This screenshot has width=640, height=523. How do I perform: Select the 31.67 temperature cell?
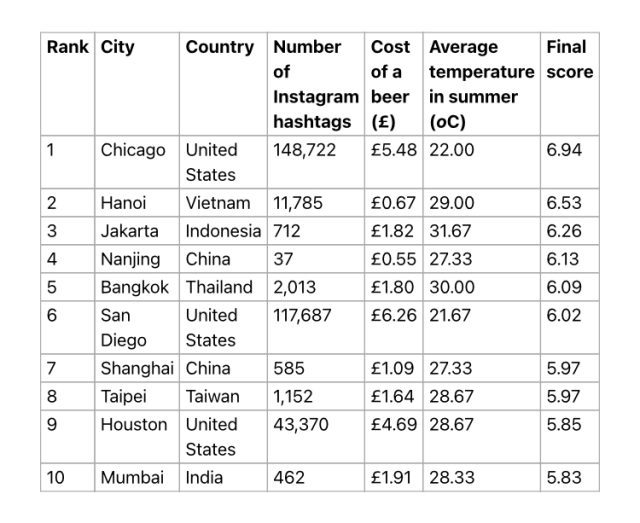[x=452, y=231]
